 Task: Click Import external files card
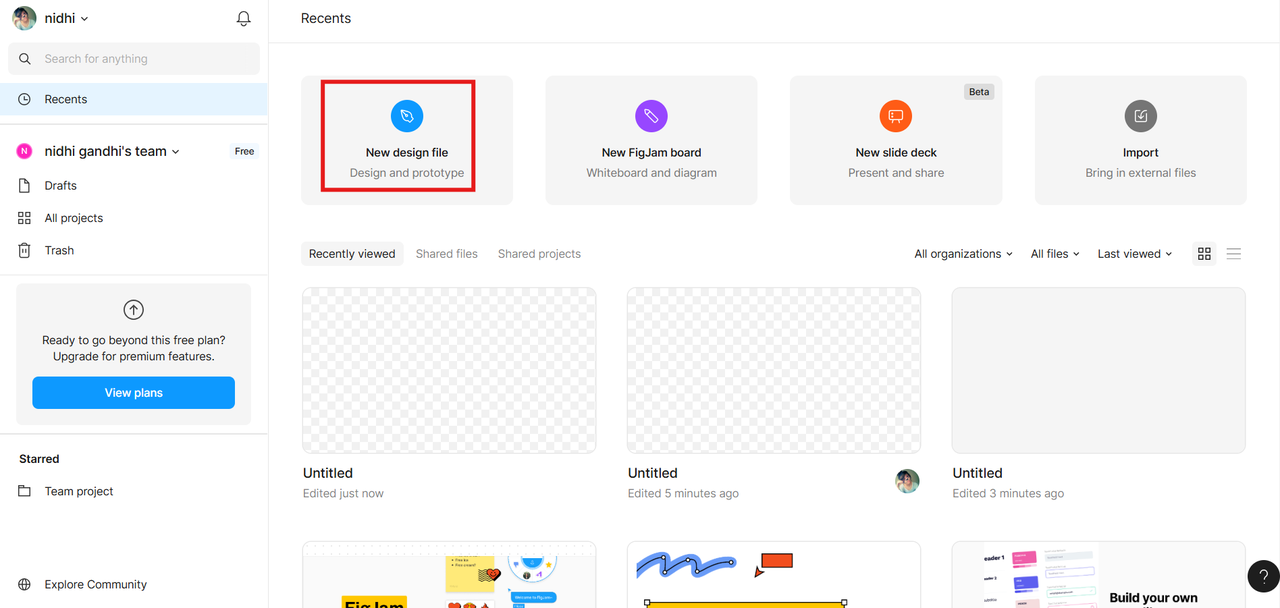pyautogui.click(x=1140, y=140)
